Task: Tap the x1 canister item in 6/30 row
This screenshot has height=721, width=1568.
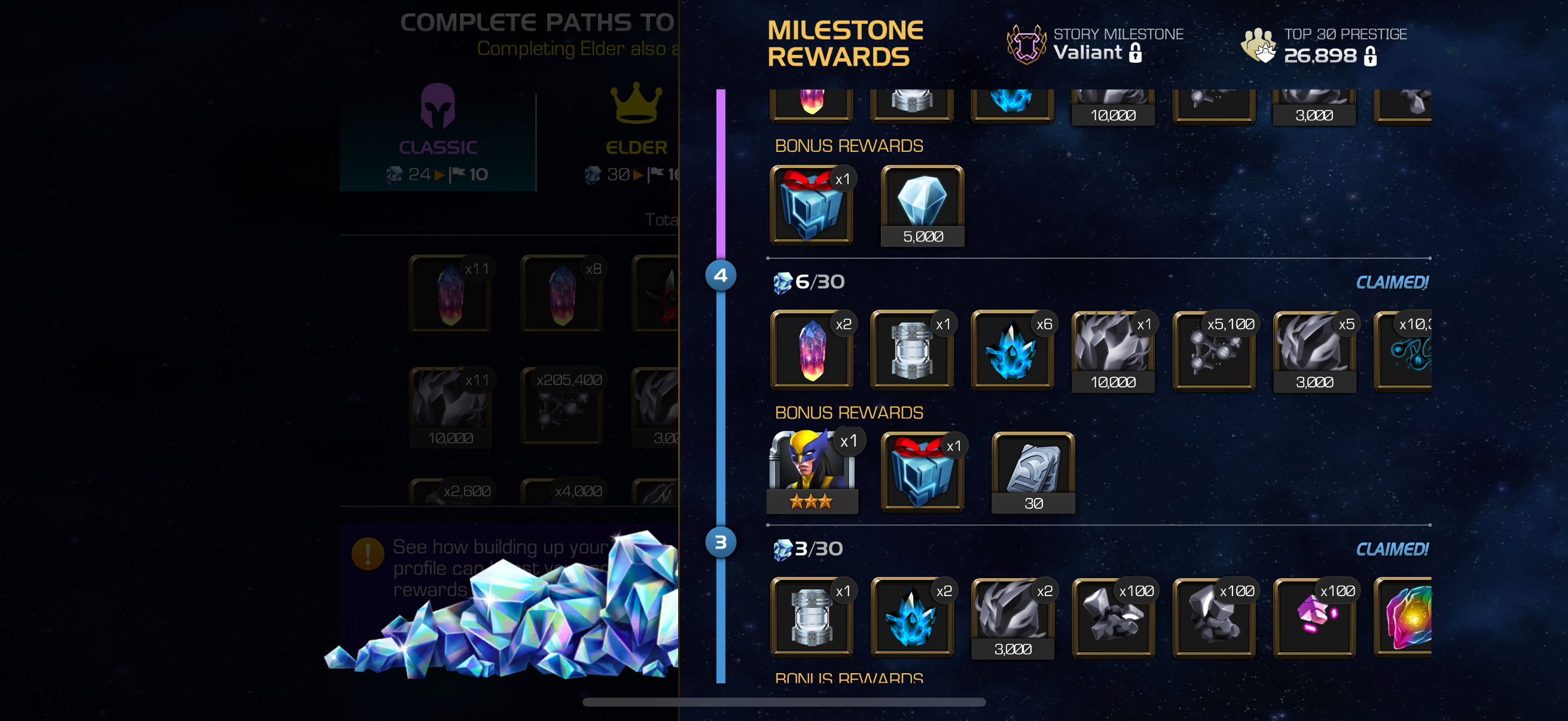Action: coord(912,350)
